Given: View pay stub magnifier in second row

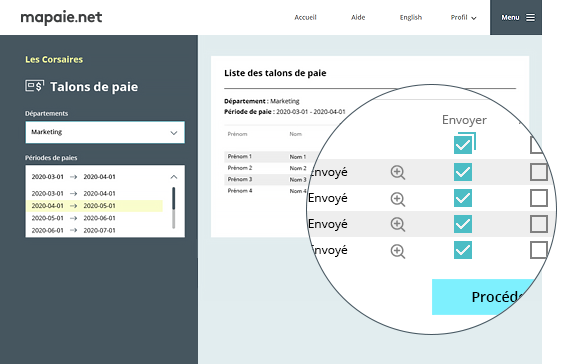Looking at the screenshot, I should click(x=398, y=199).
